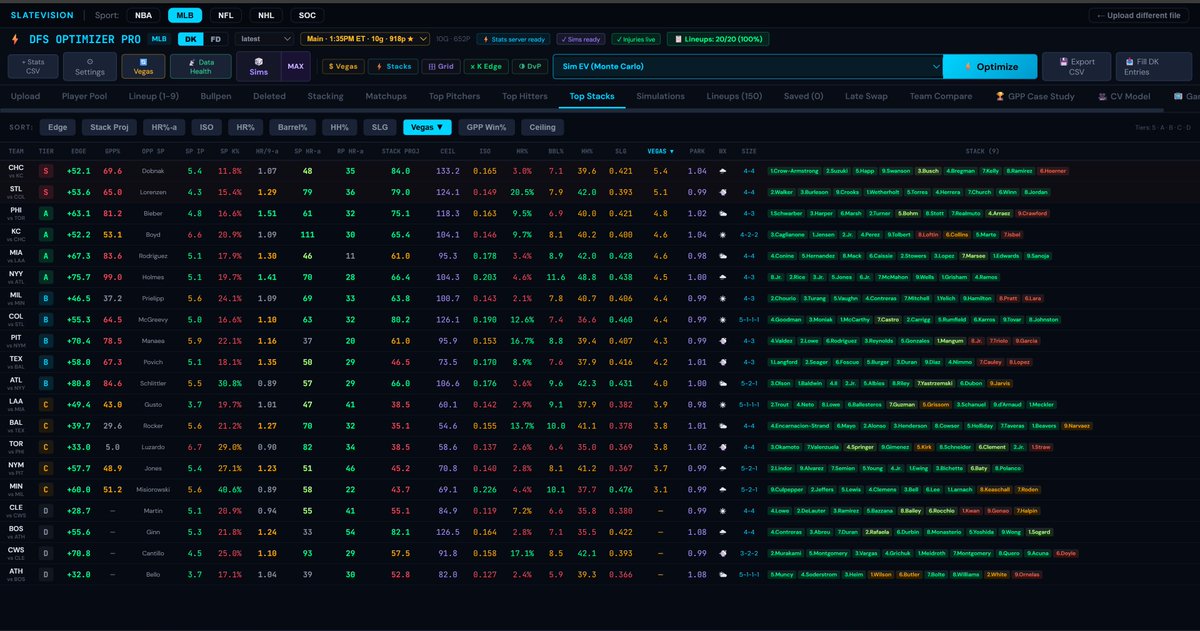Open the Sim EV (Monte Carlo) dropdown
The height and width of the screenshot is (631, 1200).
pos(749,66)
